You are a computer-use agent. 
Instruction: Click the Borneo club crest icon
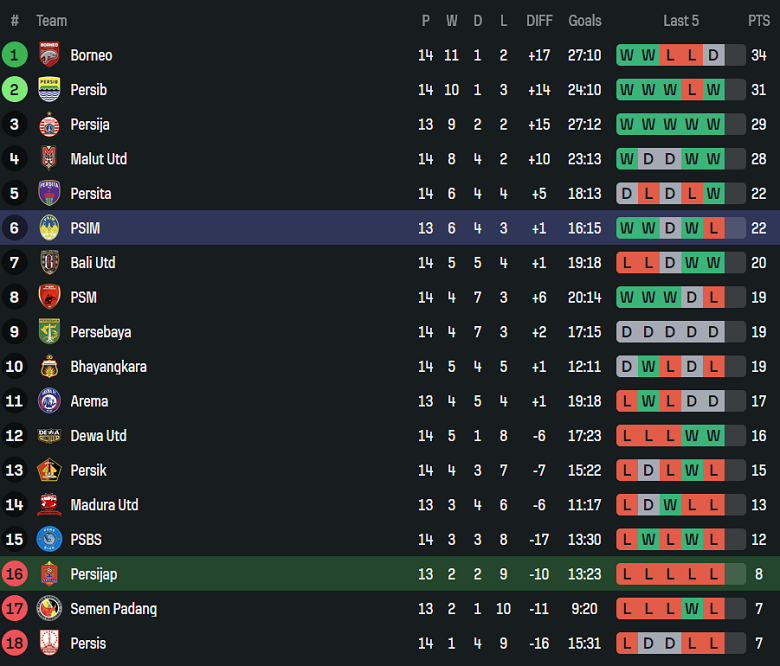pyautogui.click(x=49, y=55)
